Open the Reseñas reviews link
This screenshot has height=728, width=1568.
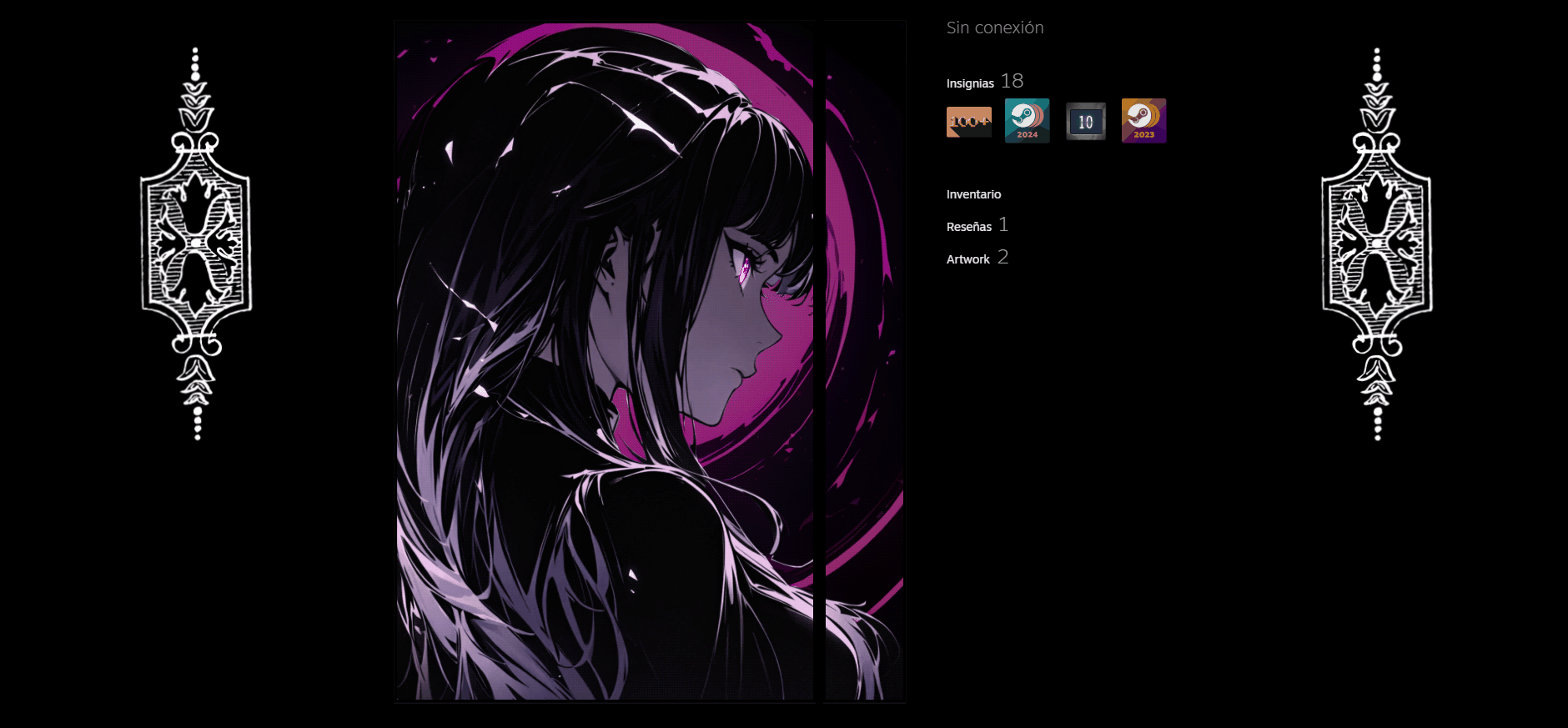tap(969, 227)
